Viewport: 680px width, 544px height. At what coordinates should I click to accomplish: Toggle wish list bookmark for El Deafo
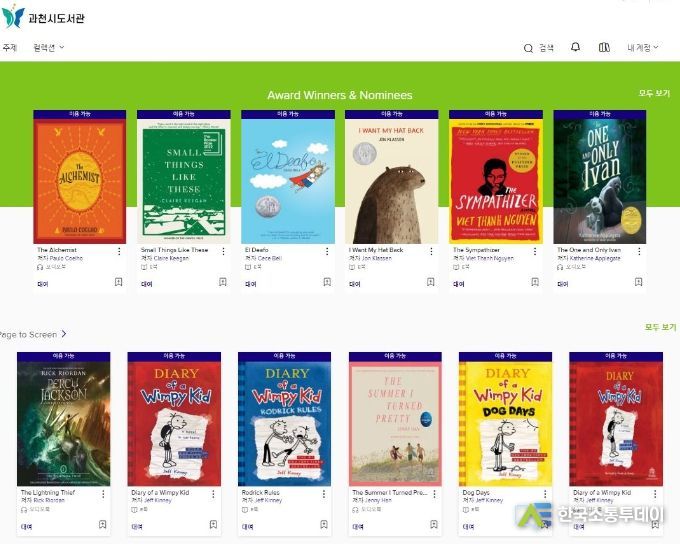327,282
